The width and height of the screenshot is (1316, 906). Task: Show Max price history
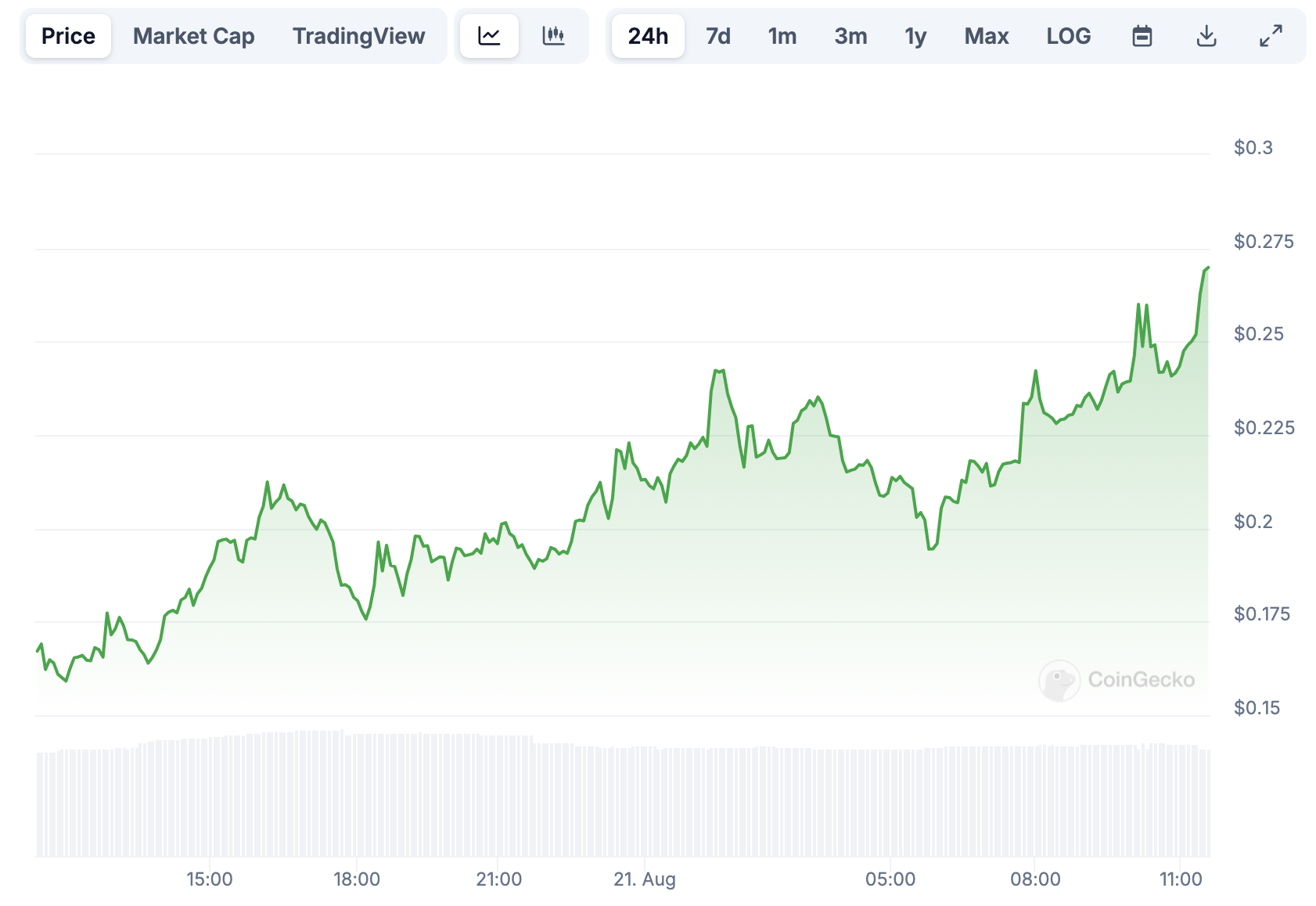click(x=986, y=36)
